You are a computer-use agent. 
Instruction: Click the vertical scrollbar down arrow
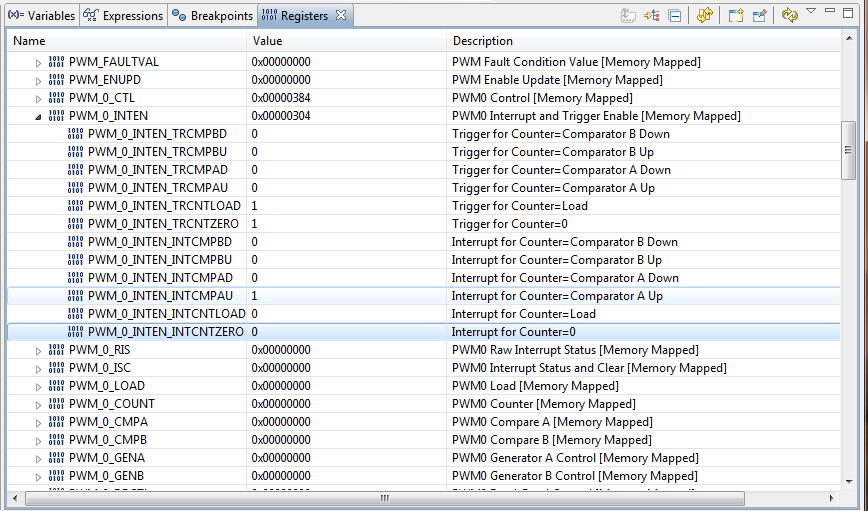pos(849,482)
